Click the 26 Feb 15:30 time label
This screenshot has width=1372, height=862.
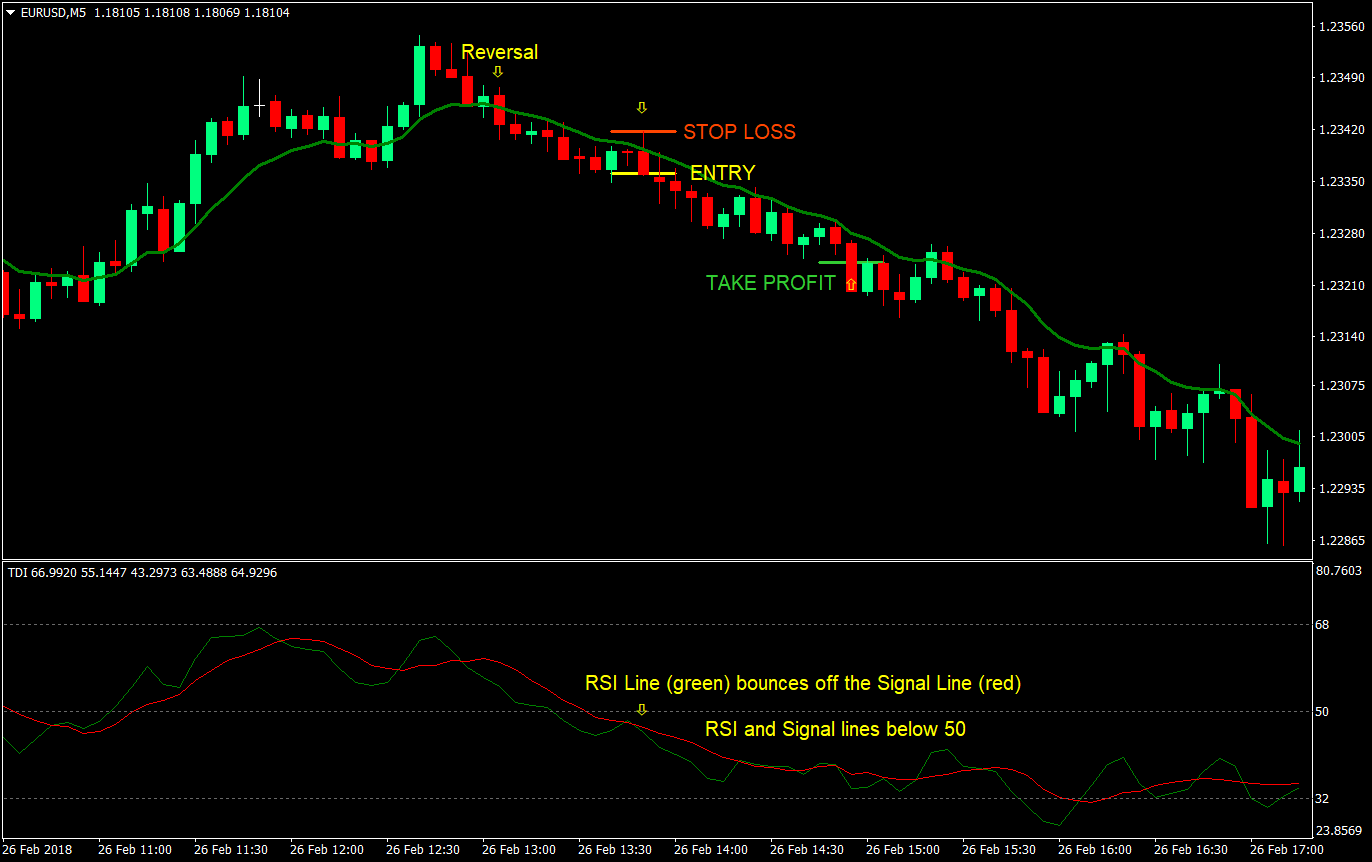[999, 850]
